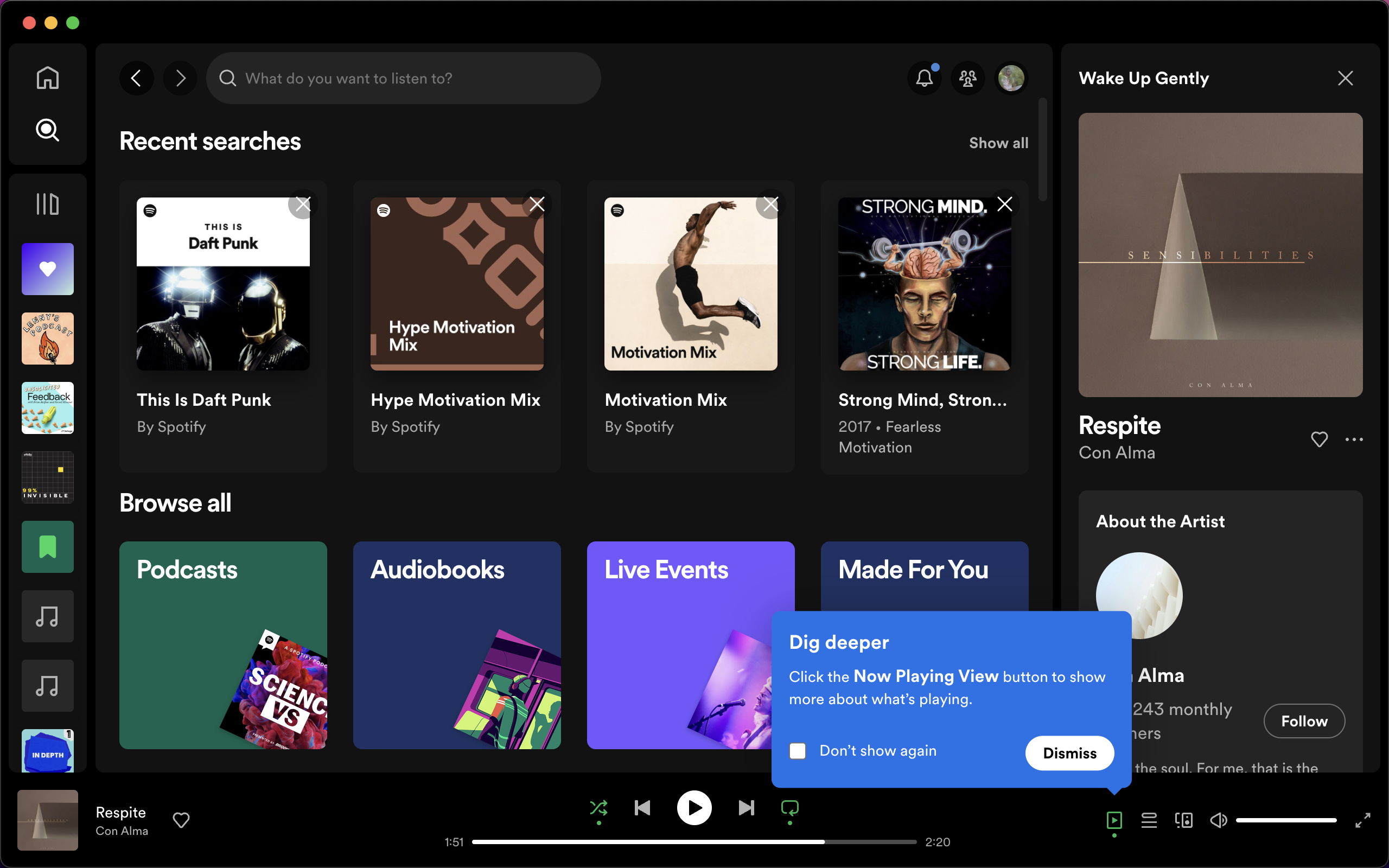Open full screen player
The height and width of the screenshot is (868, 1389).
[1363, 820]
